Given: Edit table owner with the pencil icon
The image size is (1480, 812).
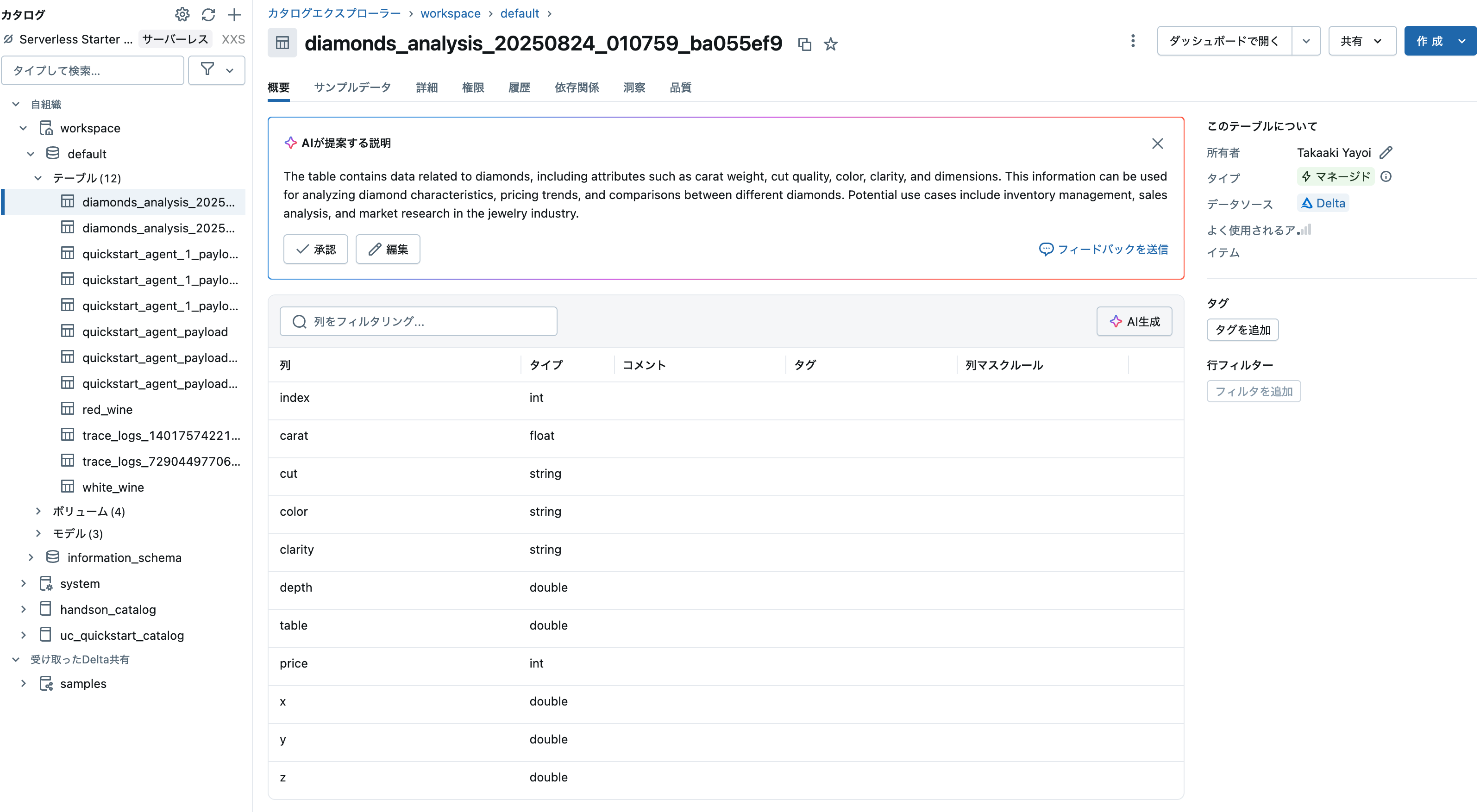Looking at the screenshot, I should (x=1387, y=152).
